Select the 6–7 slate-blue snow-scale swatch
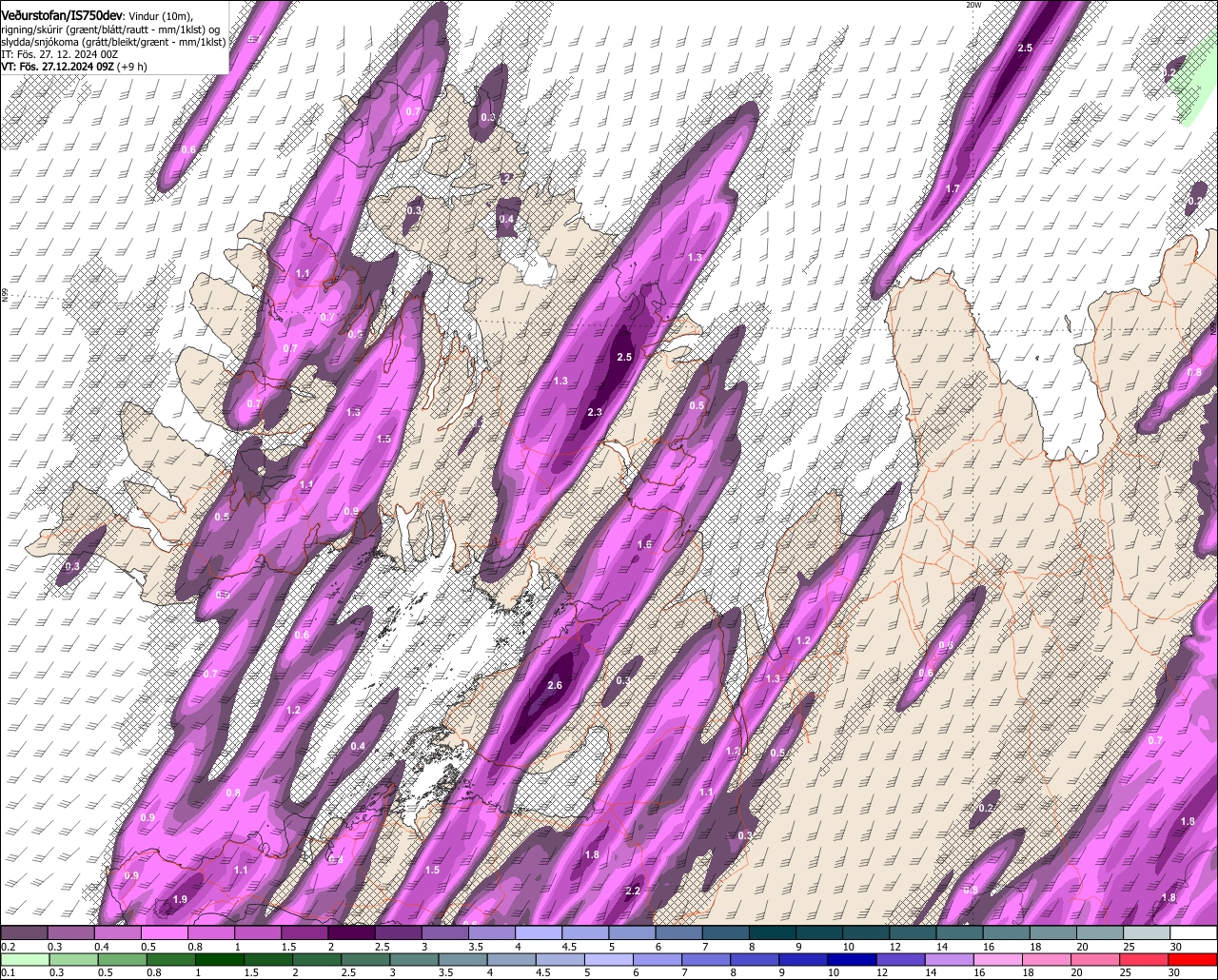The image size is (1218, 980). pos(678,933)
